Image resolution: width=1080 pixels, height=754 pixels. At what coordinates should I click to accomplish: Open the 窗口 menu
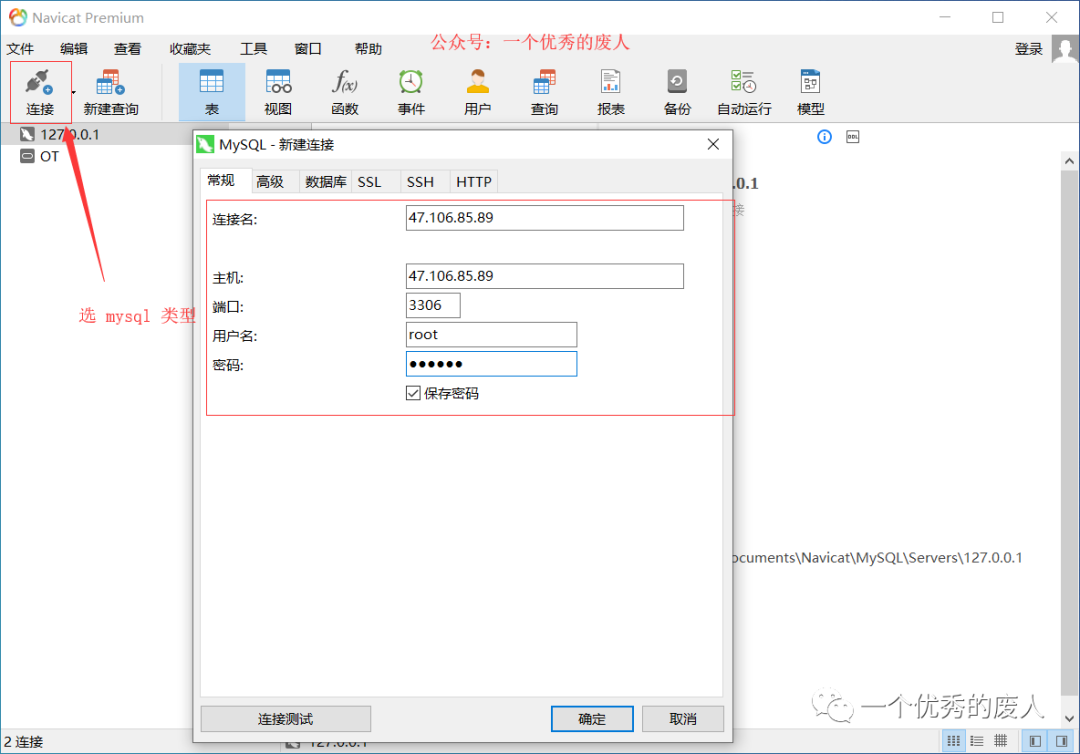point(308,49)
